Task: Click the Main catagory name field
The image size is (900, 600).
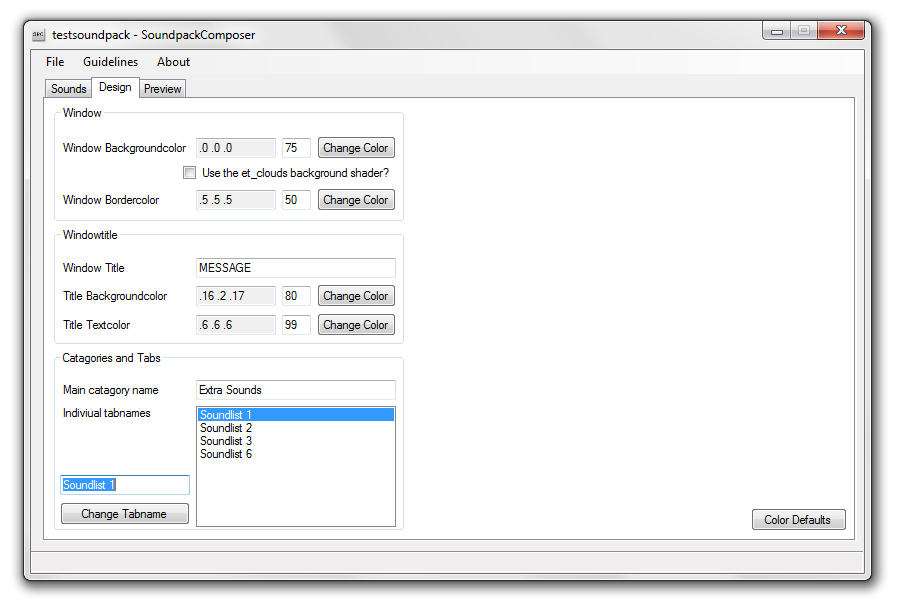Action: pyautogui.click(x=295, y=390)
